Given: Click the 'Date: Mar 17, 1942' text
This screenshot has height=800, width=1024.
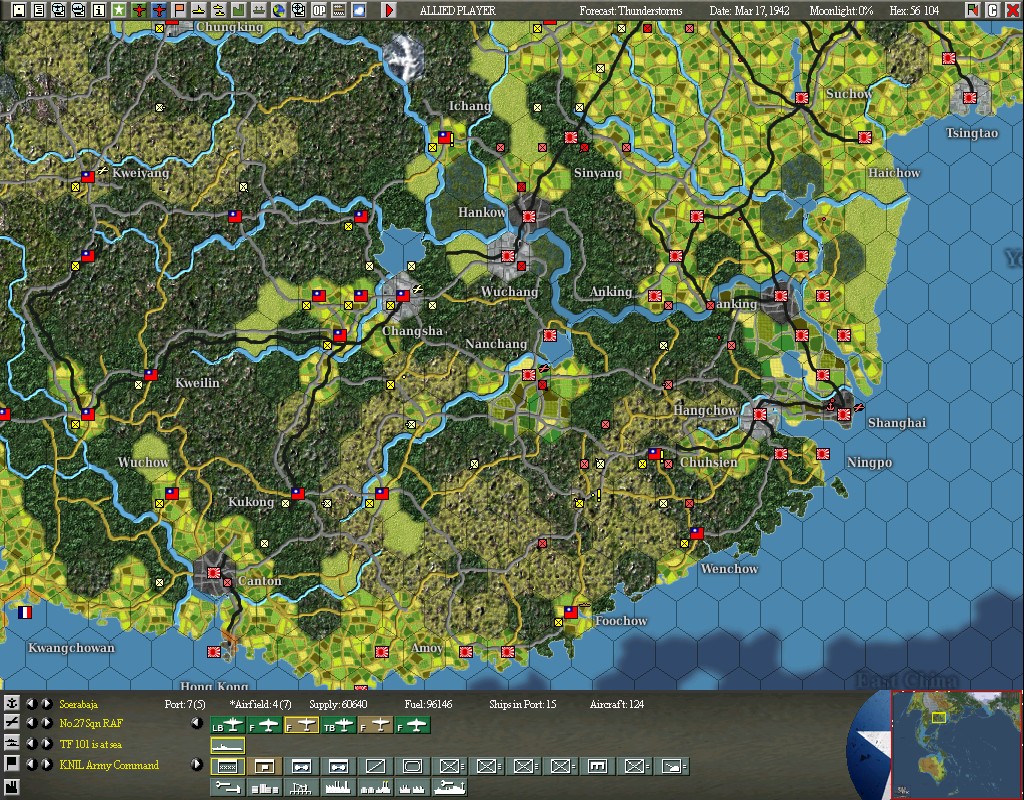Looking at the screenshot, I should tap(749, 10).
